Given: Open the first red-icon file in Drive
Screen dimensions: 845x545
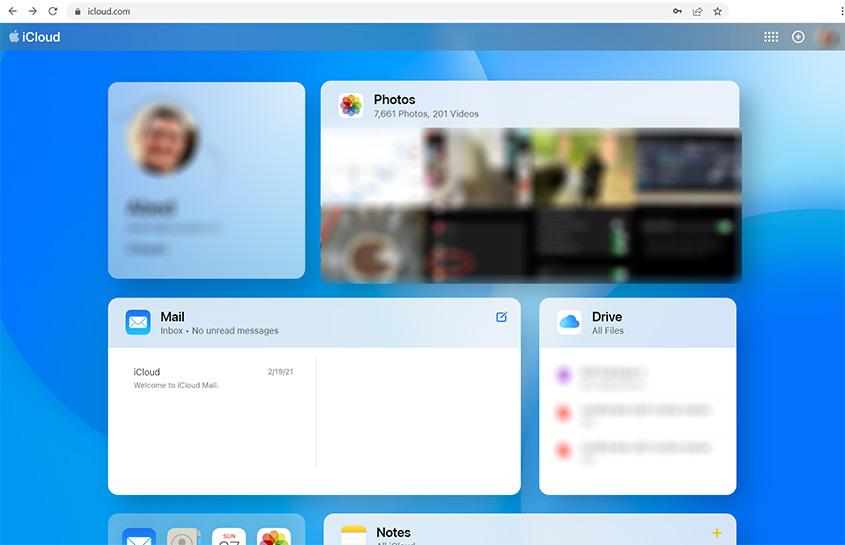Looking at the screenshot, I should [x=637, y=414].
